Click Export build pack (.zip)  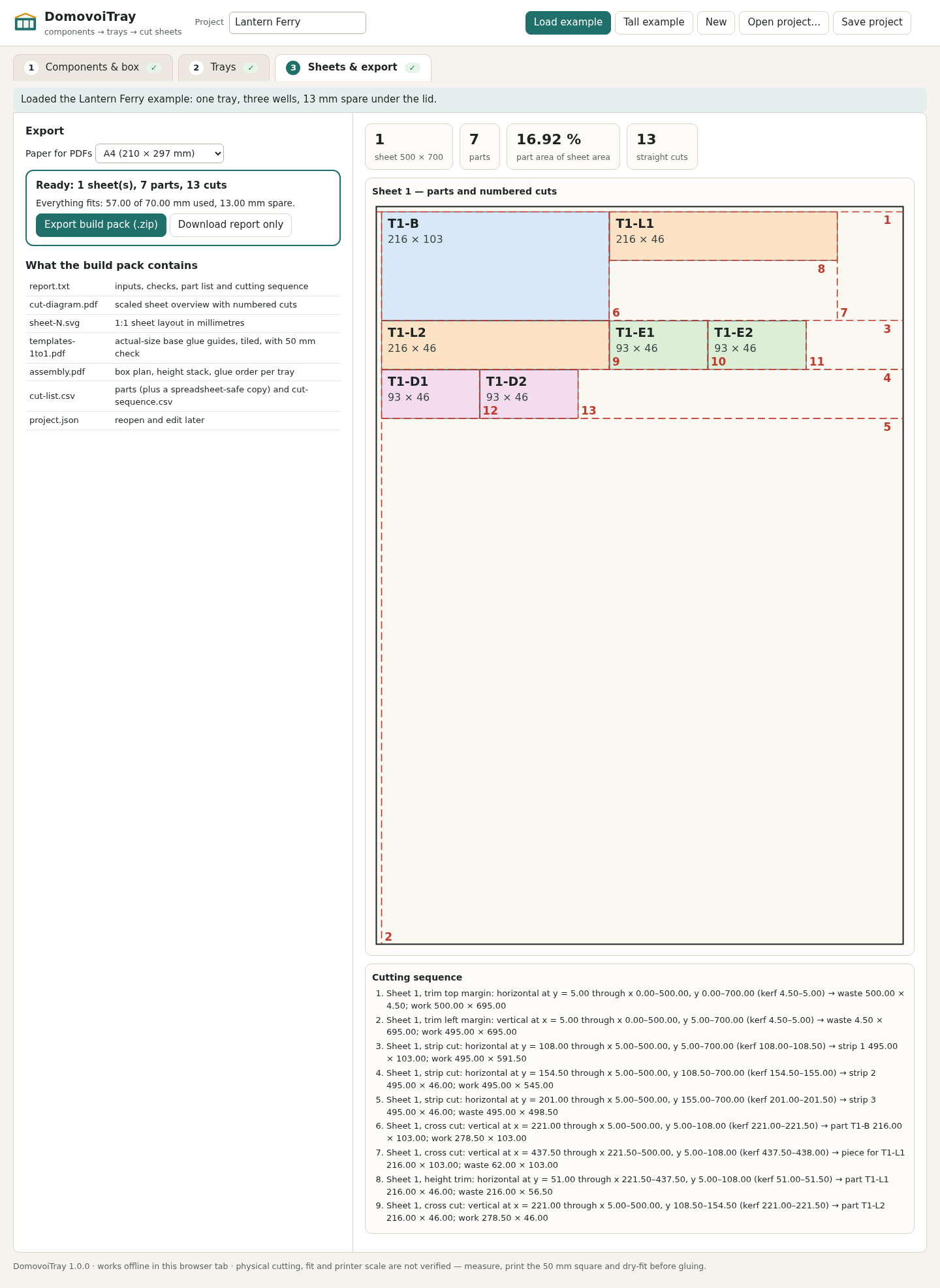(101, 225)
